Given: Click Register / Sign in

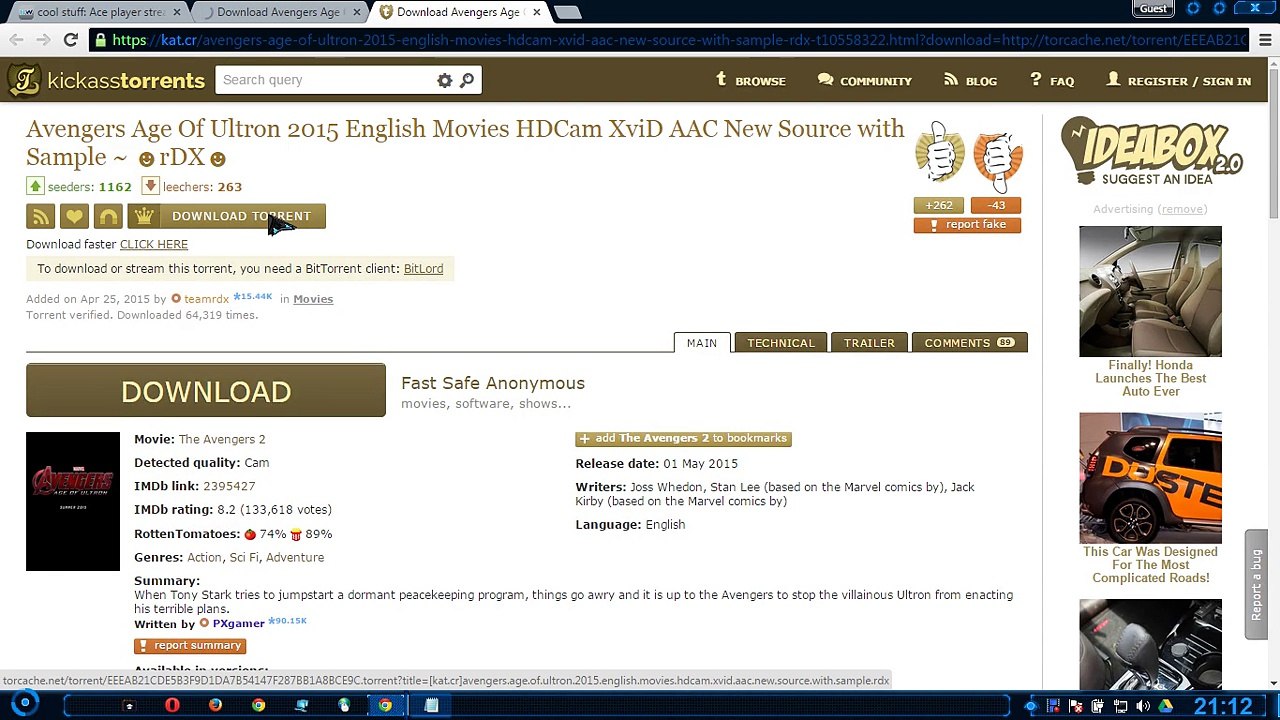Looking at the screenshot, I should point(1178,81).
